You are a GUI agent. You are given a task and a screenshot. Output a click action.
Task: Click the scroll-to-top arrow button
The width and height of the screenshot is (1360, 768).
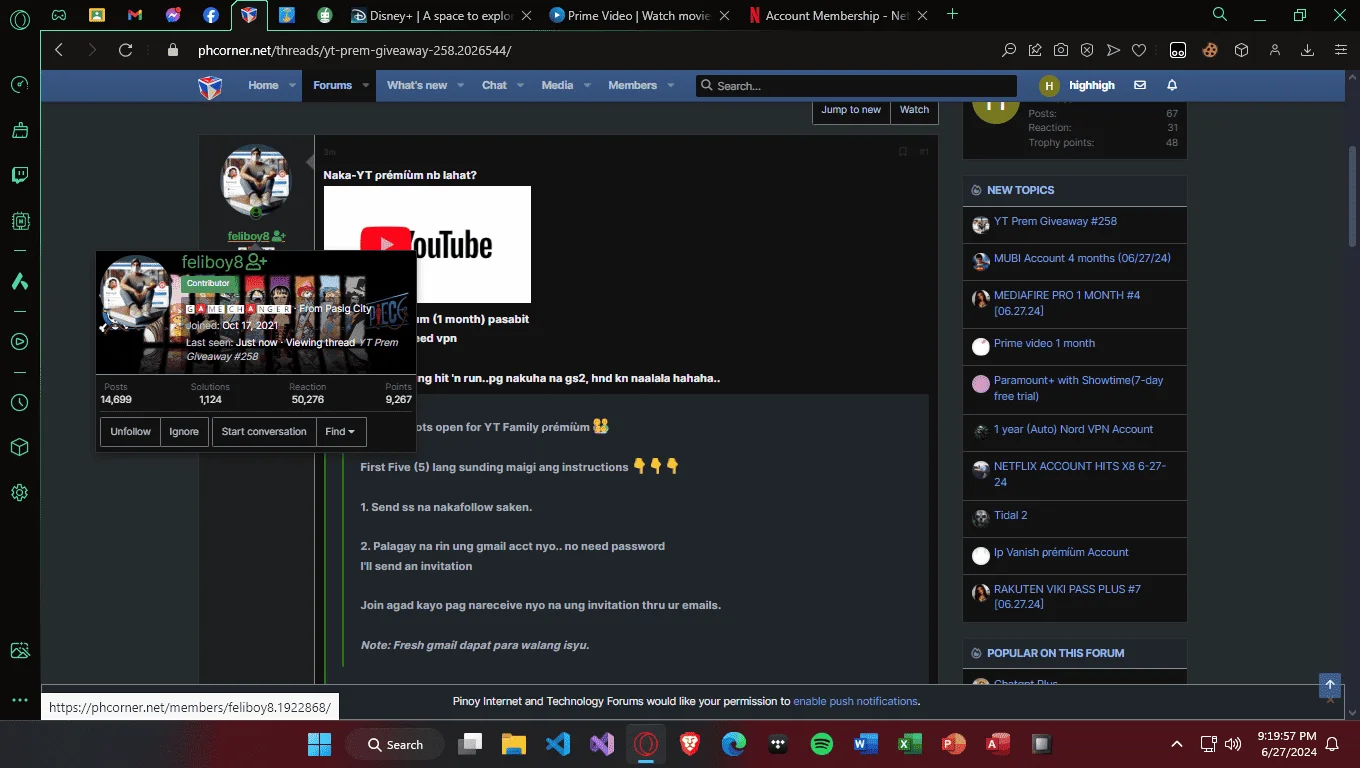coord(1329,685)
